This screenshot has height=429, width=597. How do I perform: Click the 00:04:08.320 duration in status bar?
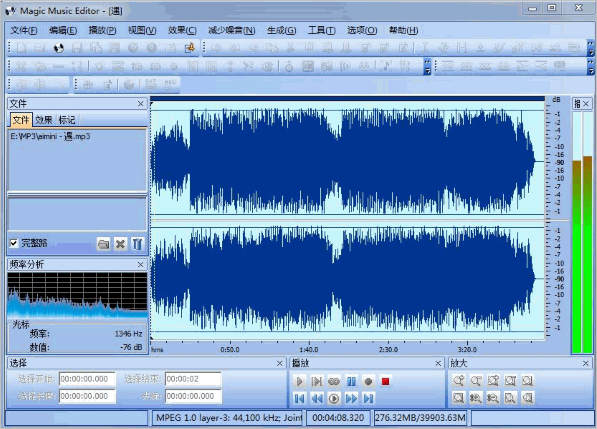[338, 418]
